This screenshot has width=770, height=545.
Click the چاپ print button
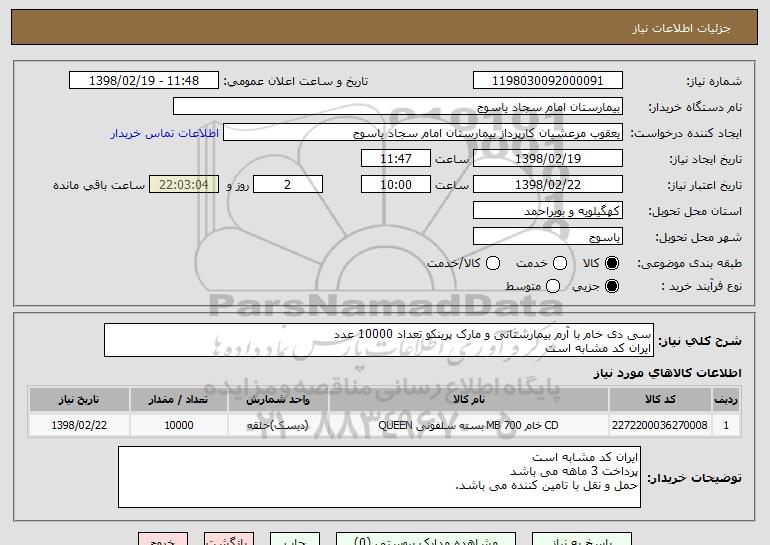295,539
